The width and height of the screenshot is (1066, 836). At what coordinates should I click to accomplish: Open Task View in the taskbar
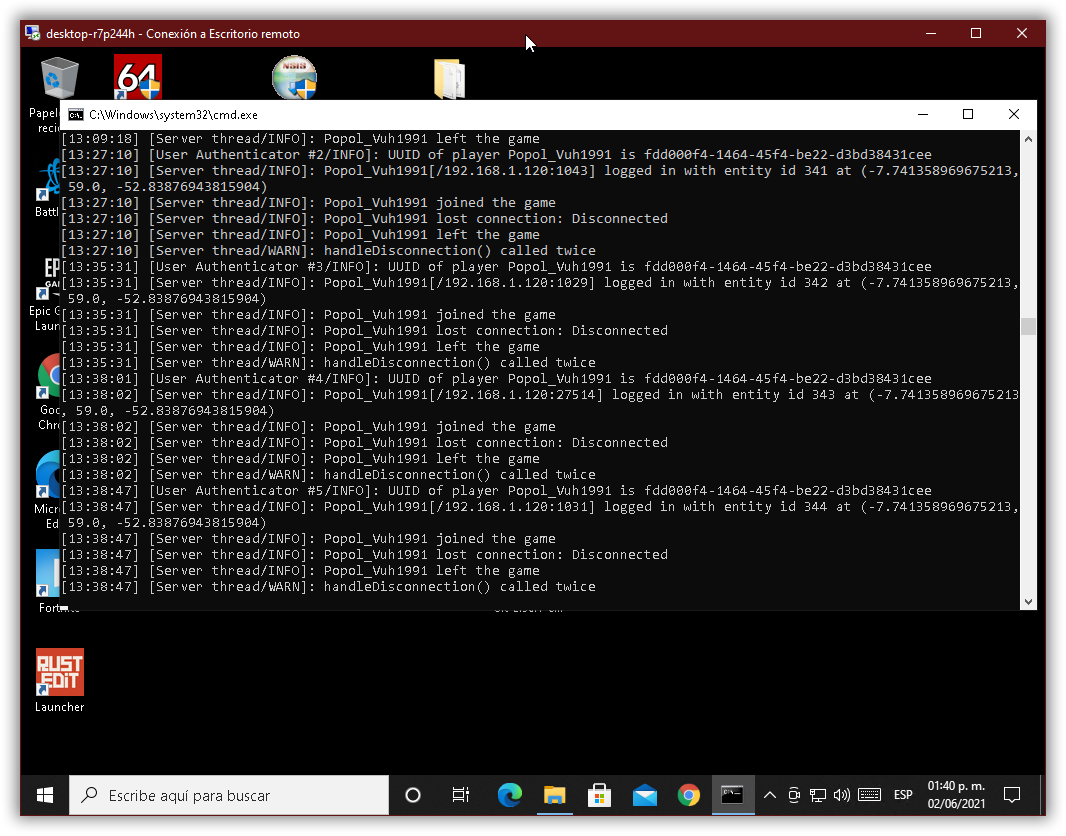point(461,795)
